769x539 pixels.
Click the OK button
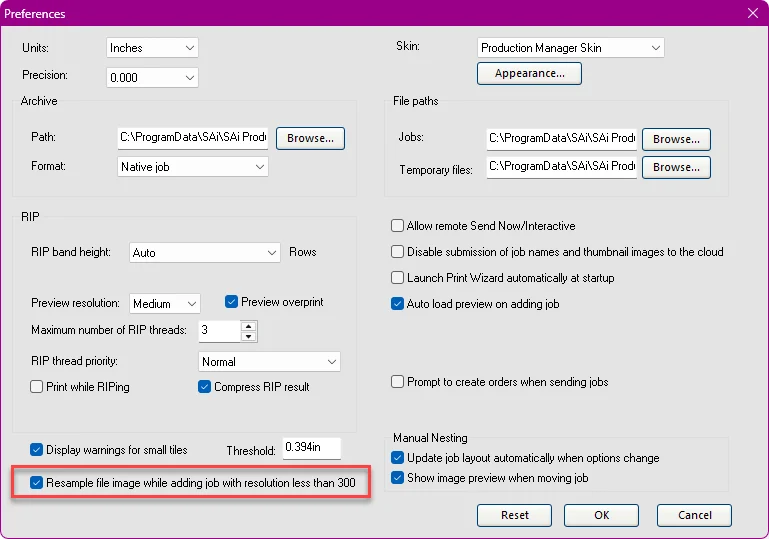point(601,515)
